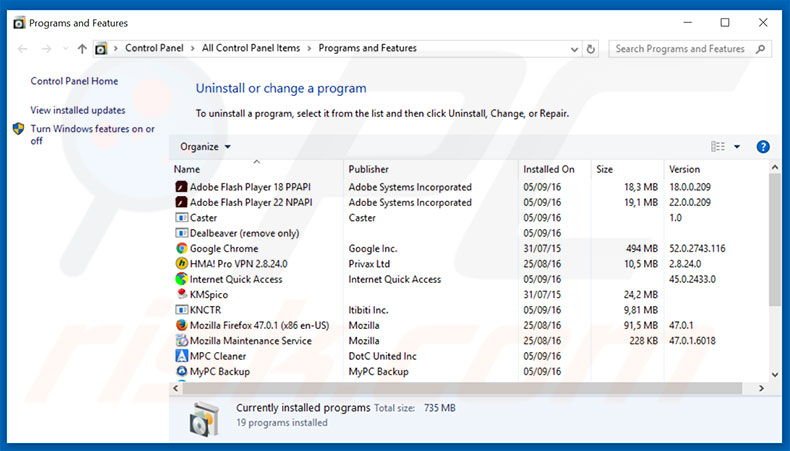Click the Dealbeaver program icon
The width and height of the screenshot is (790, 451).
[x=181, y=233]
